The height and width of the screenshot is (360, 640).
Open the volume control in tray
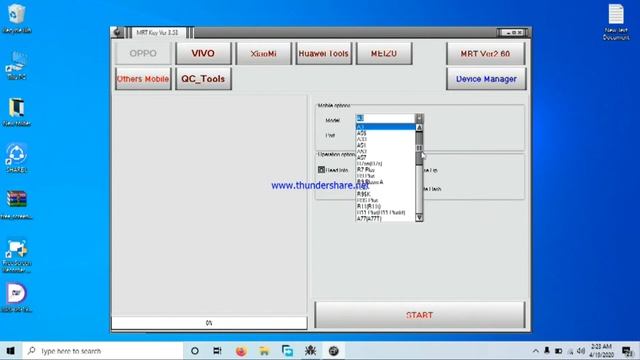(x=581, y=351)
